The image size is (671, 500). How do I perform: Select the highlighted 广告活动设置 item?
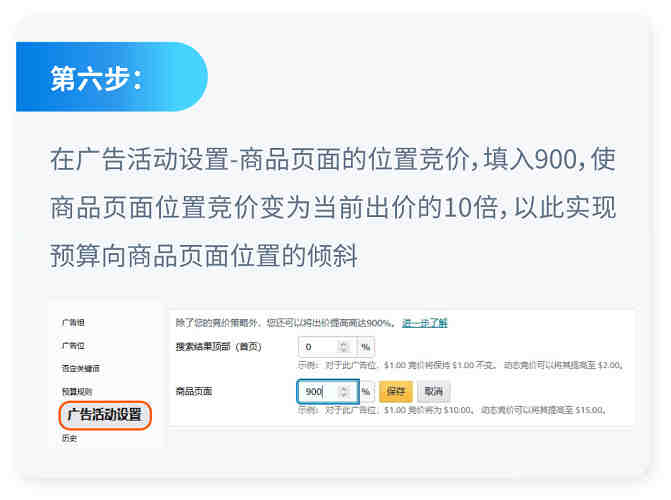point(105,415)
